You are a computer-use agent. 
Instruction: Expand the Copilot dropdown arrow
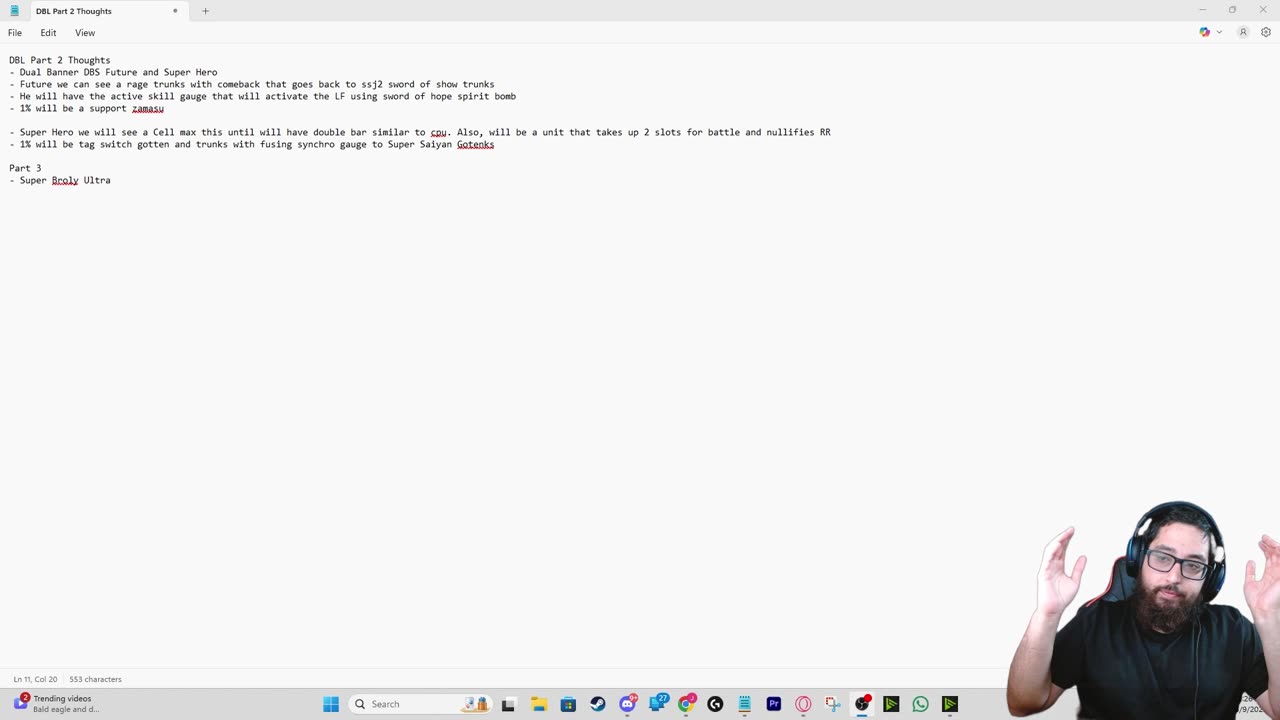[x=1219, y=33]
